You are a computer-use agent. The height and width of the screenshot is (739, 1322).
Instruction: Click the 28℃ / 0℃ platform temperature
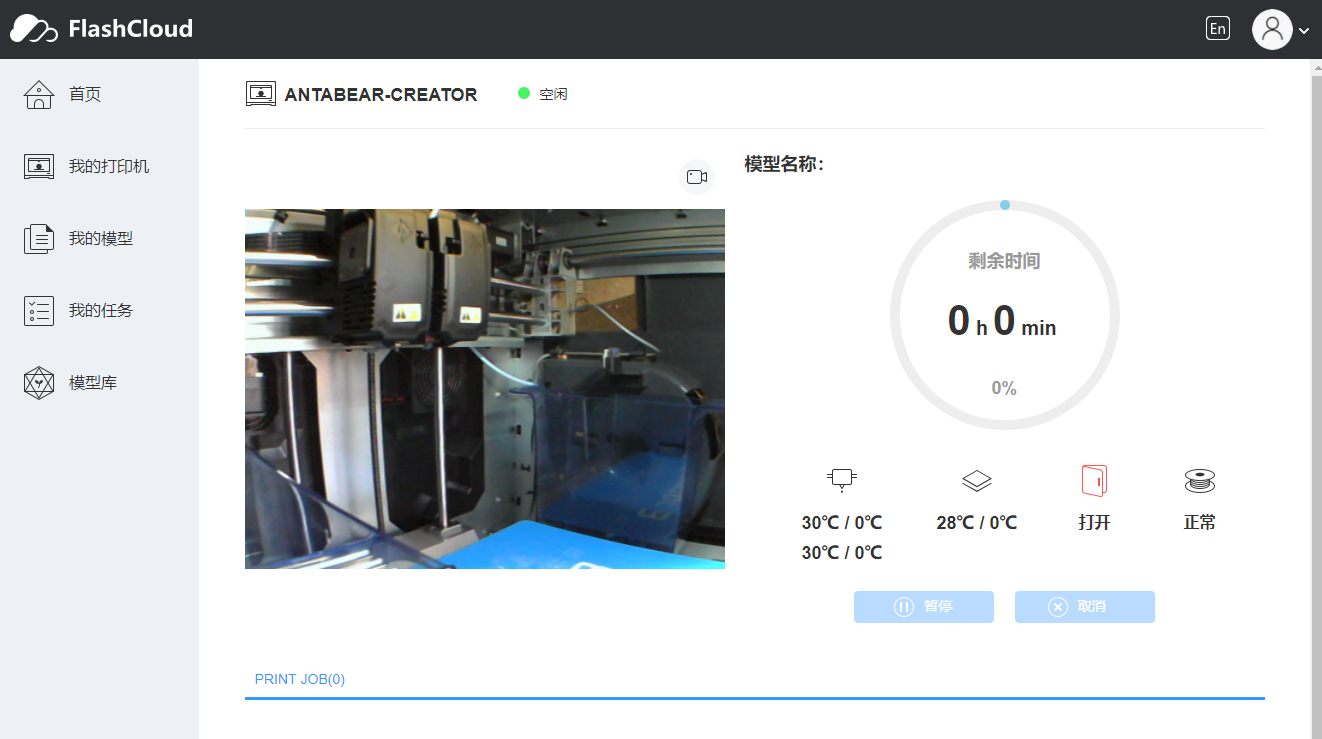977,523
